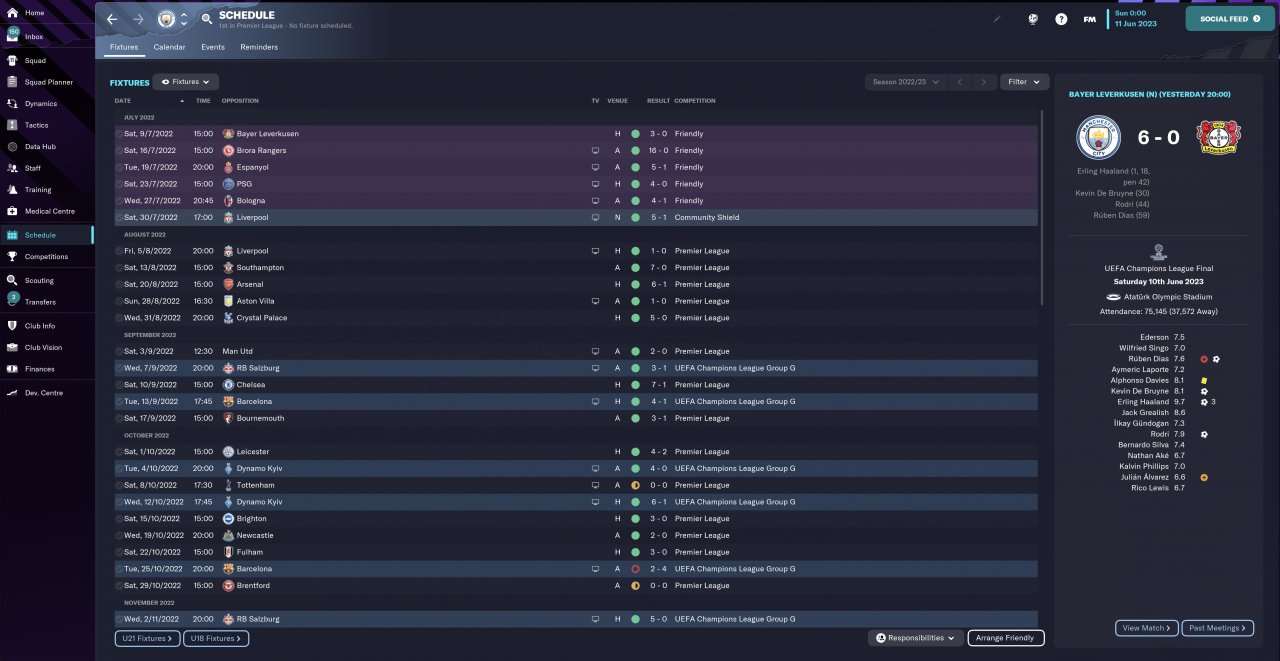Click the Champions League logo in match panel
1280x661 pixels.
point(1158,252)
